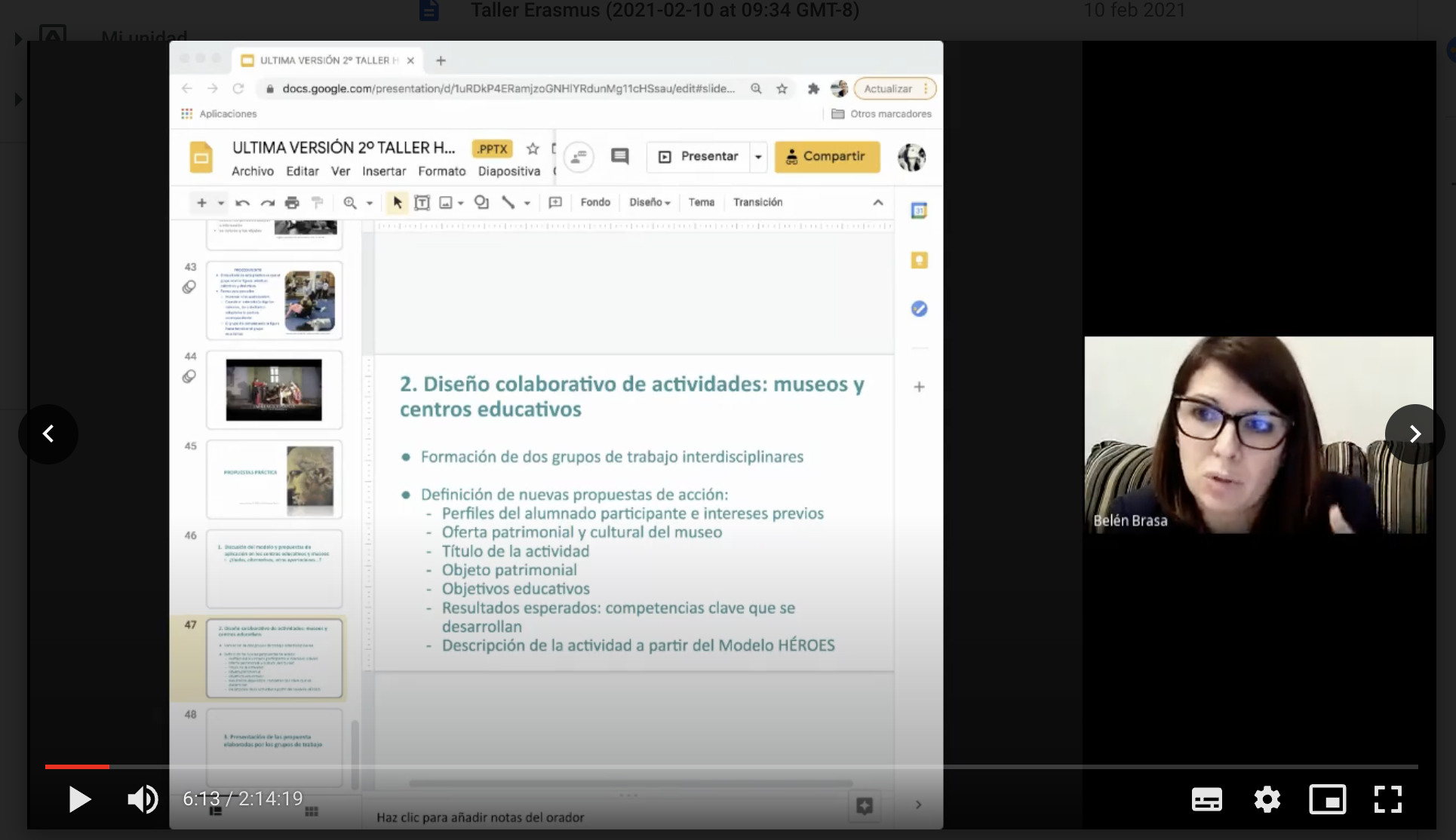Click the Presentar button

tap(699, 157)
